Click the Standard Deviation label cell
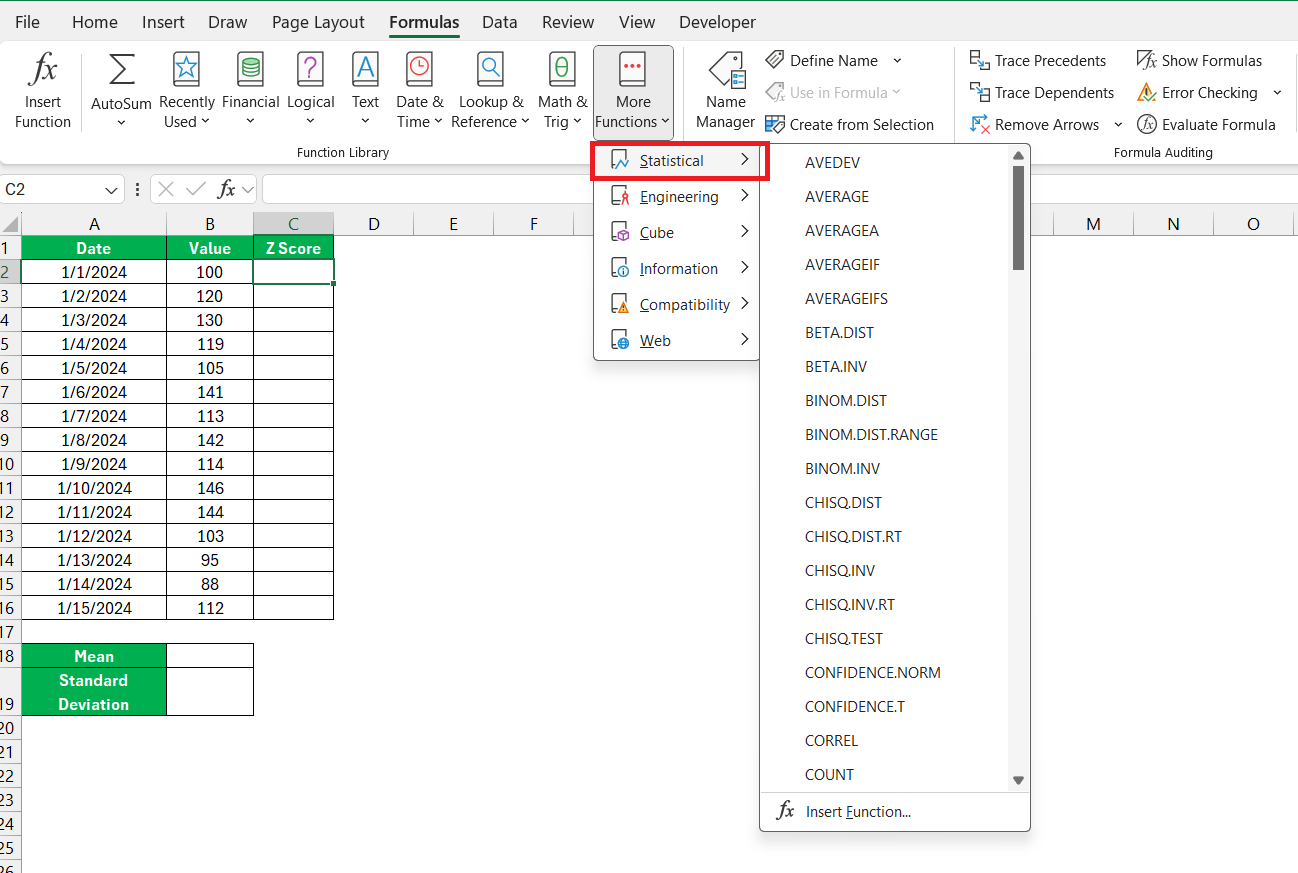This screenshot has width=1298, height=873. [94, 692]
